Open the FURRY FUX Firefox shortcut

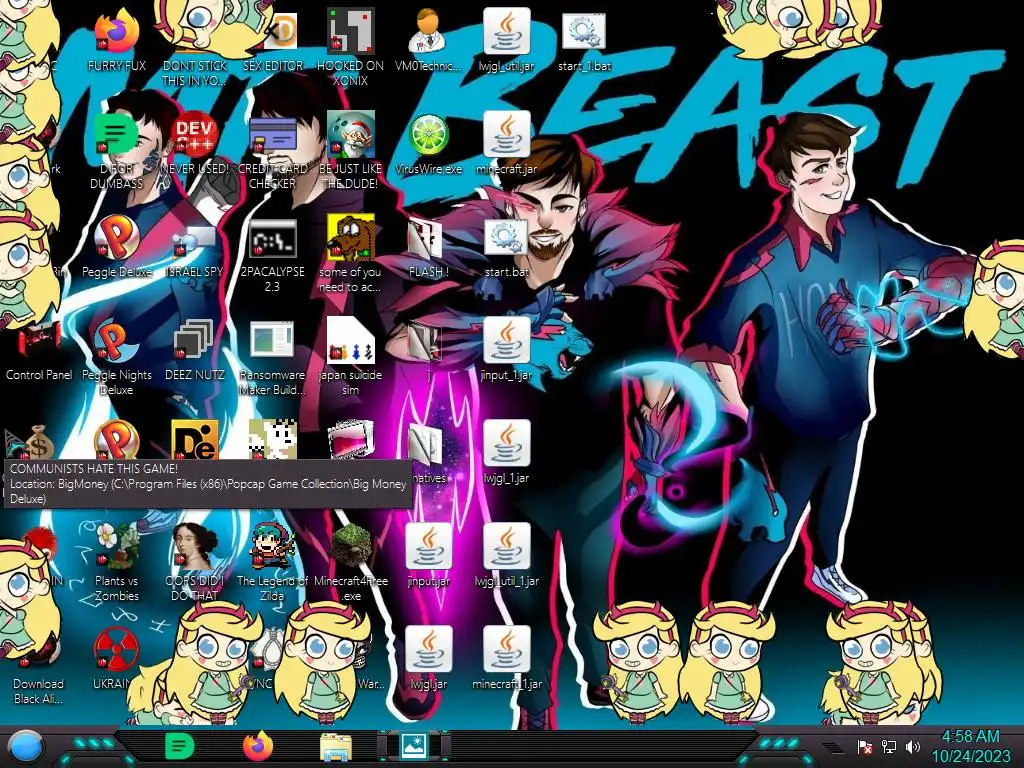point(116,33)
